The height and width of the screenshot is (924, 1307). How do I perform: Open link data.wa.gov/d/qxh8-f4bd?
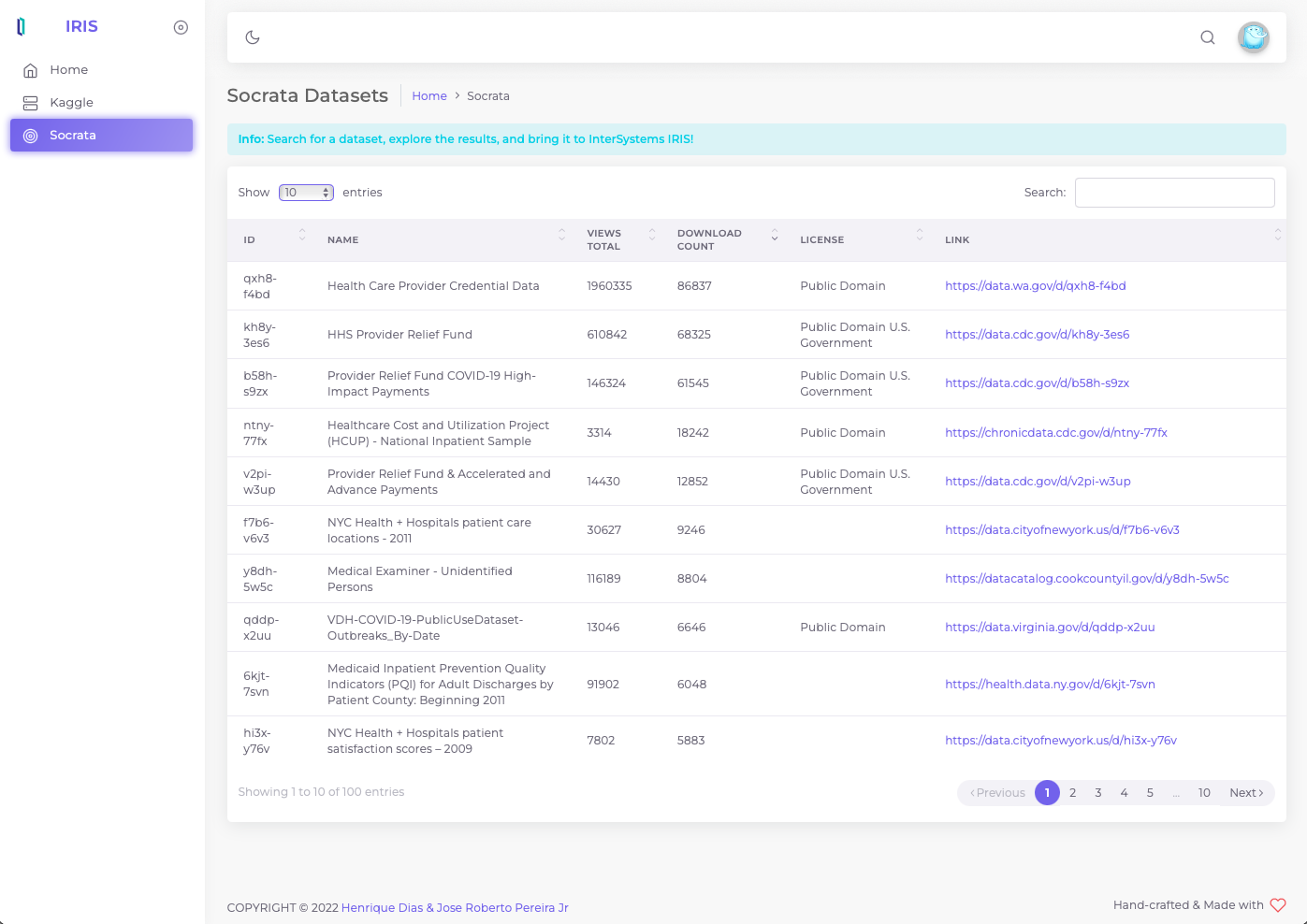tap(1036, 286)
